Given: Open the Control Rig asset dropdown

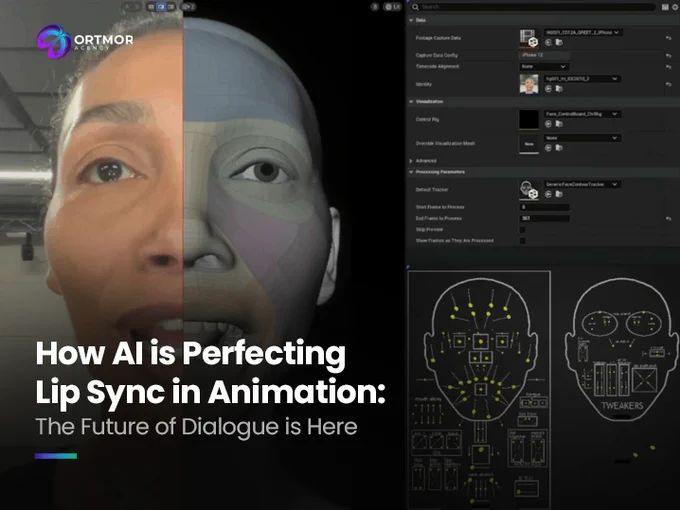Looking at the screenshot, I should (582, 114).
